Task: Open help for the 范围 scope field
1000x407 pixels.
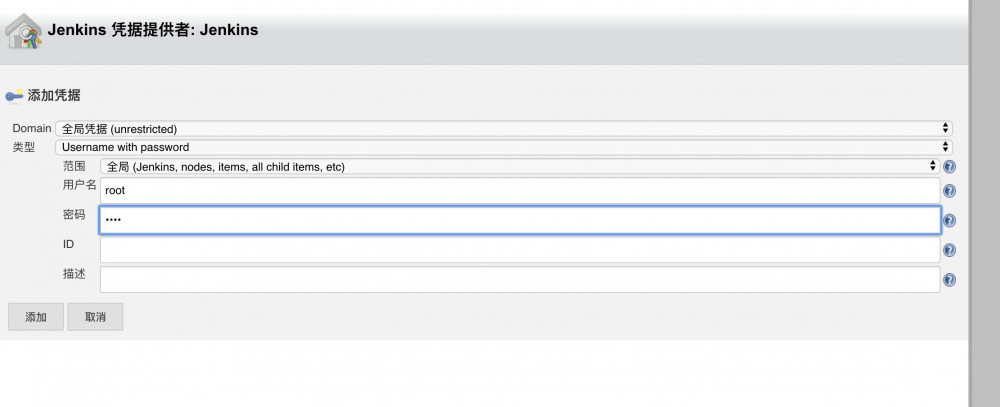Action: point(949,167)
